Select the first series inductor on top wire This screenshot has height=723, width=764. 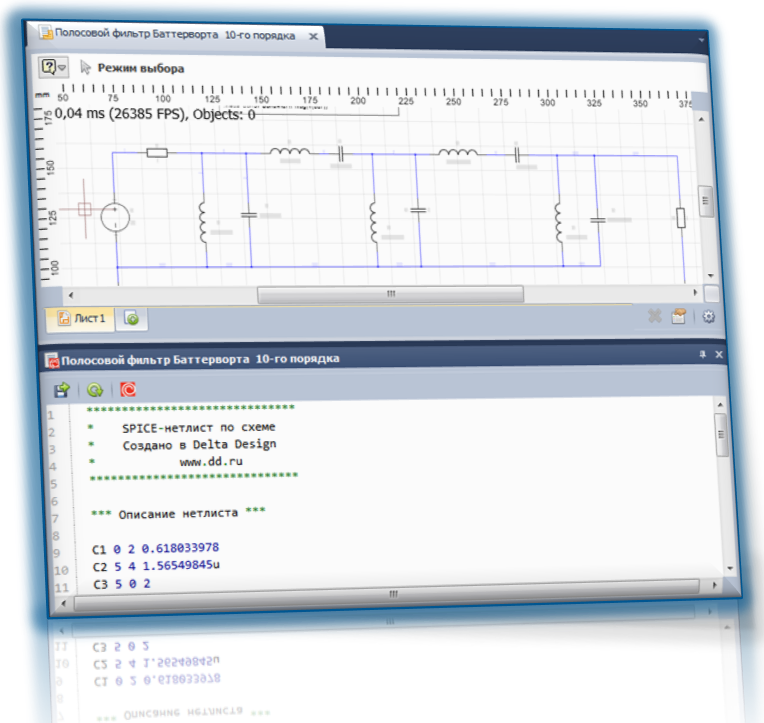pos(289,151)
